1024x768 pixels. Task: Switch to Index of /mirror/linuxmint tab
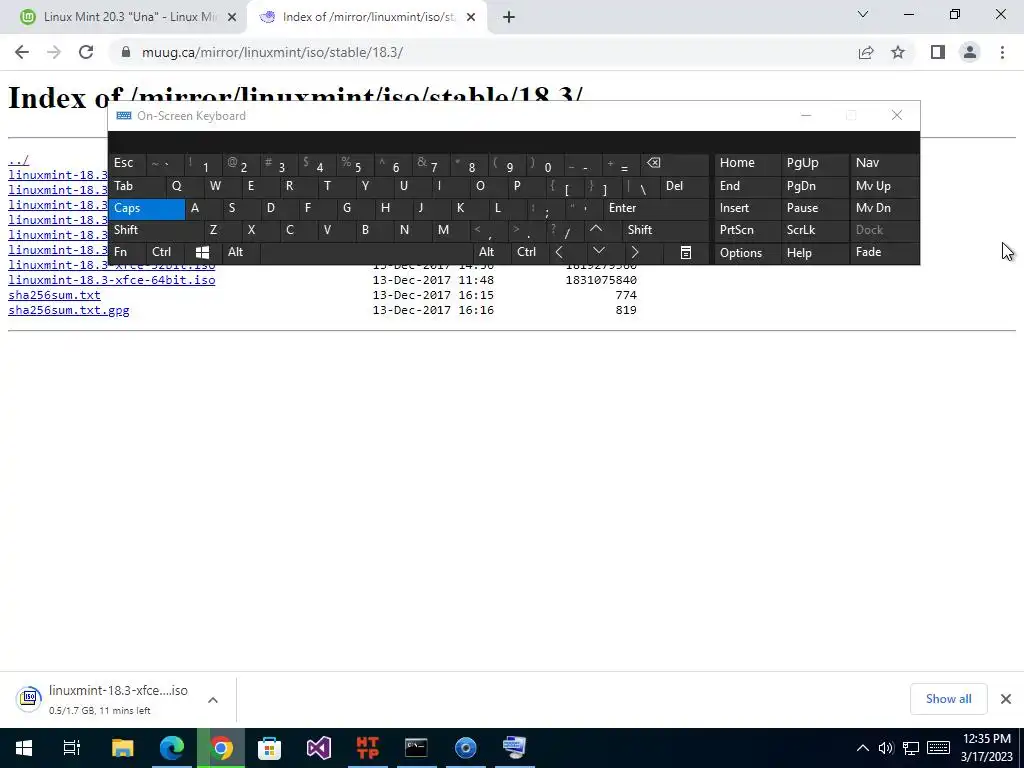tap(368, 18)
